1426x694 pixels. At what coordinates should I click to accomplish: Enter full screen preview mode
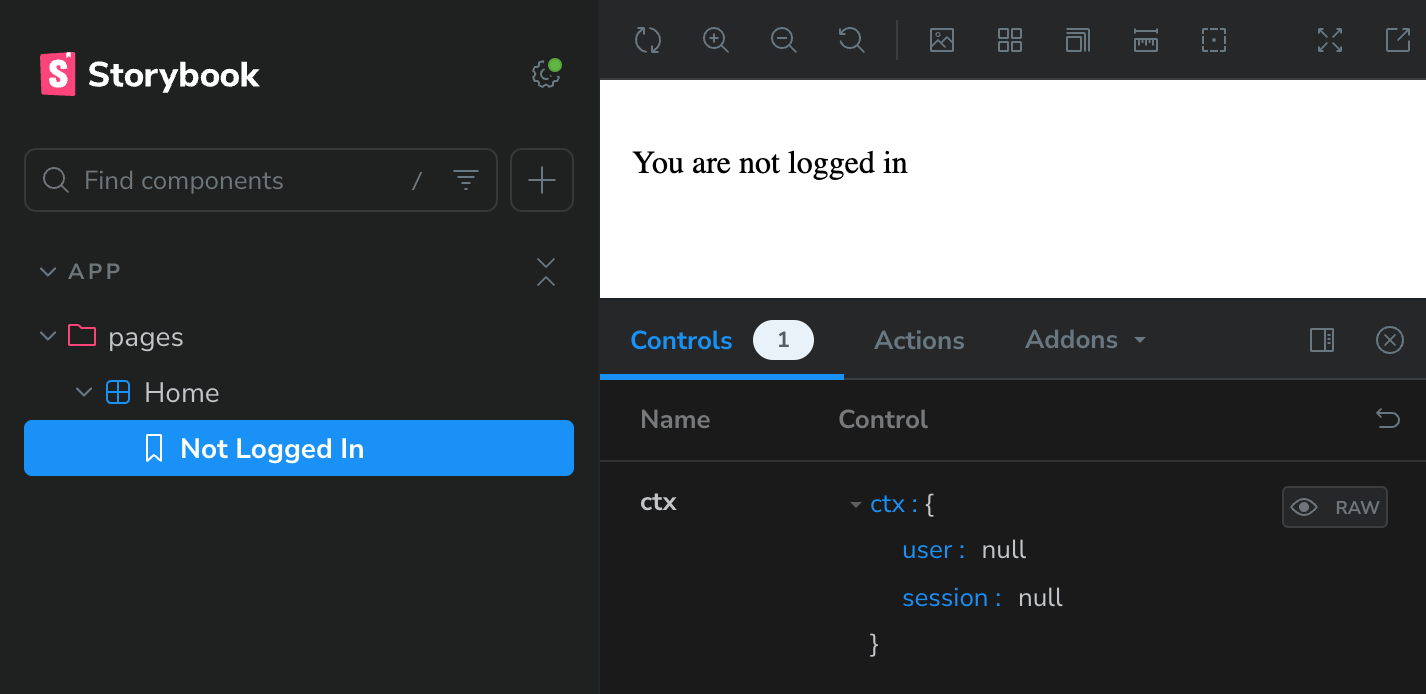pyautogui.click(x=1330, y=40)
